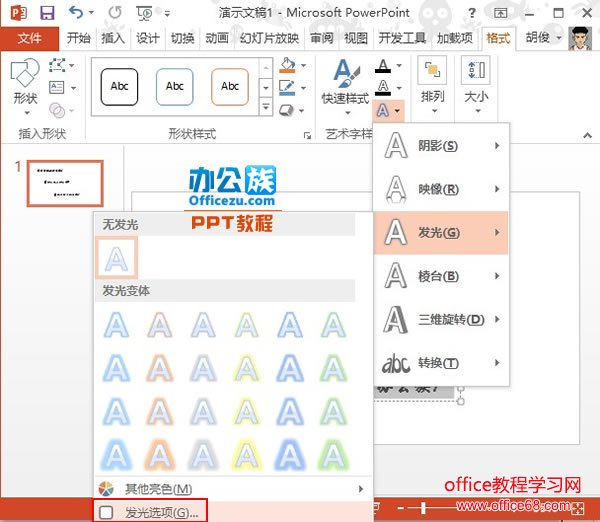Screen dimensions: 600x522
Task: Open the Reflection submenu
Action: tap(441, 189)
